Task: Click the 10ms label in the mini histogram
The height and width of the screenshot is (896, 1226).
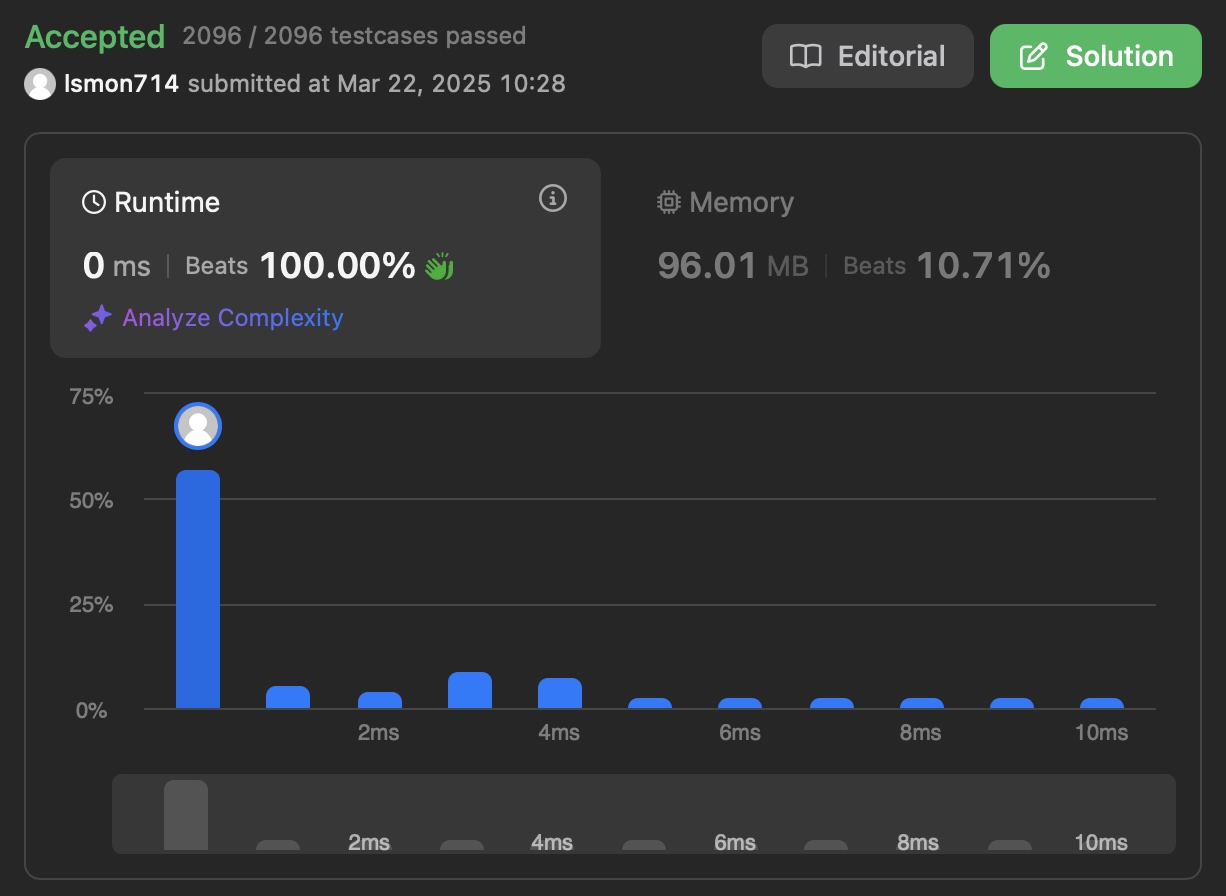Action: pyautogui.click(x=1100, y=842)
